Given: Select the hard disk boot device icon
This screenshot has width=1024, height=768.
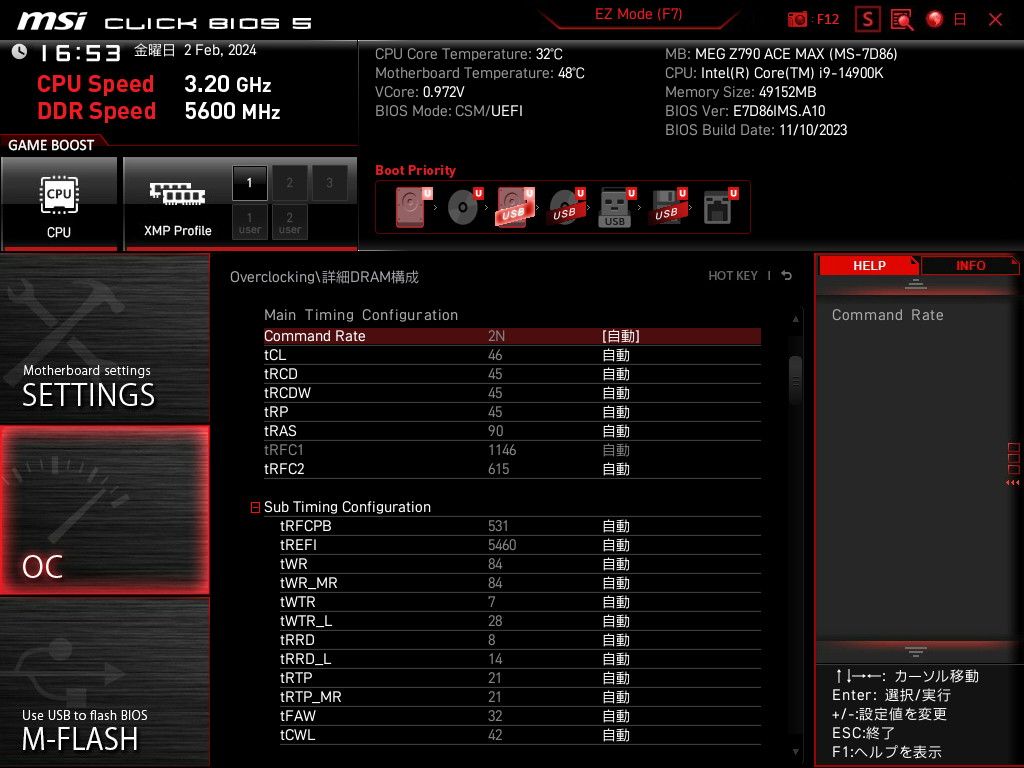Looking at the screenshot, I should (413, 207).
